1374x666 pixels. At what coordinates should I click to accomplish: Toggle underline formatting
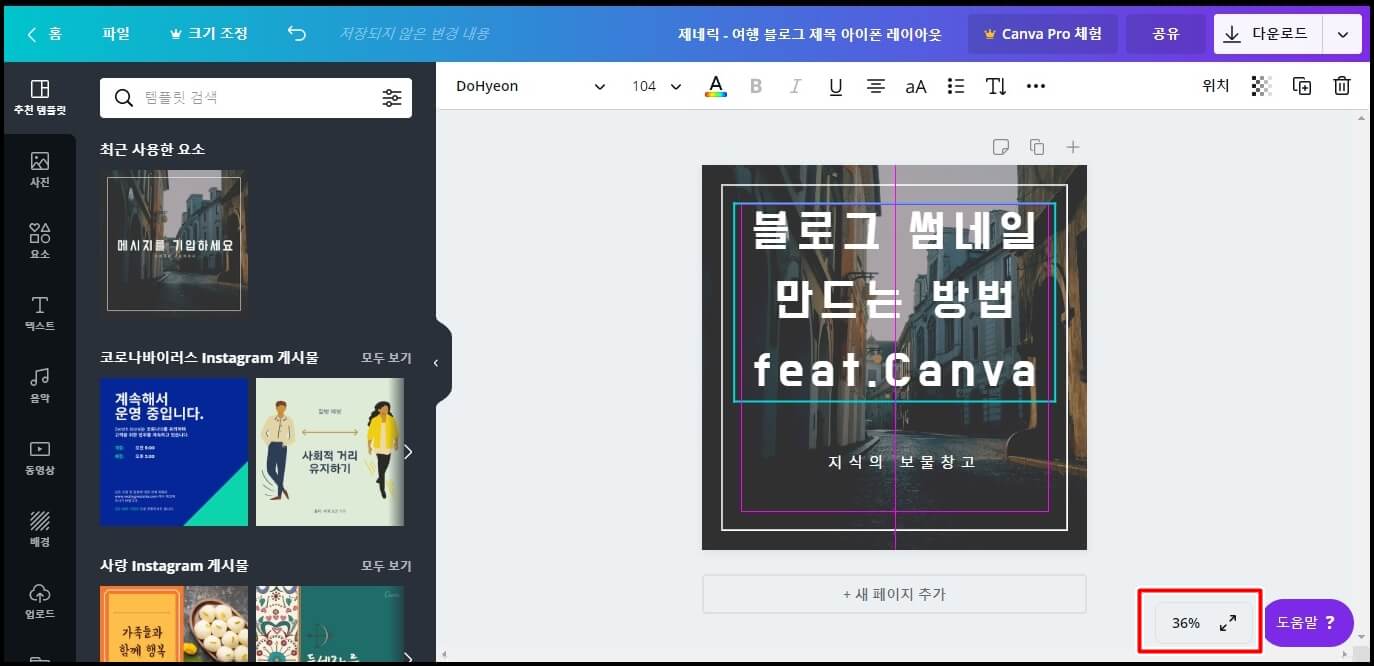[836, 86]
